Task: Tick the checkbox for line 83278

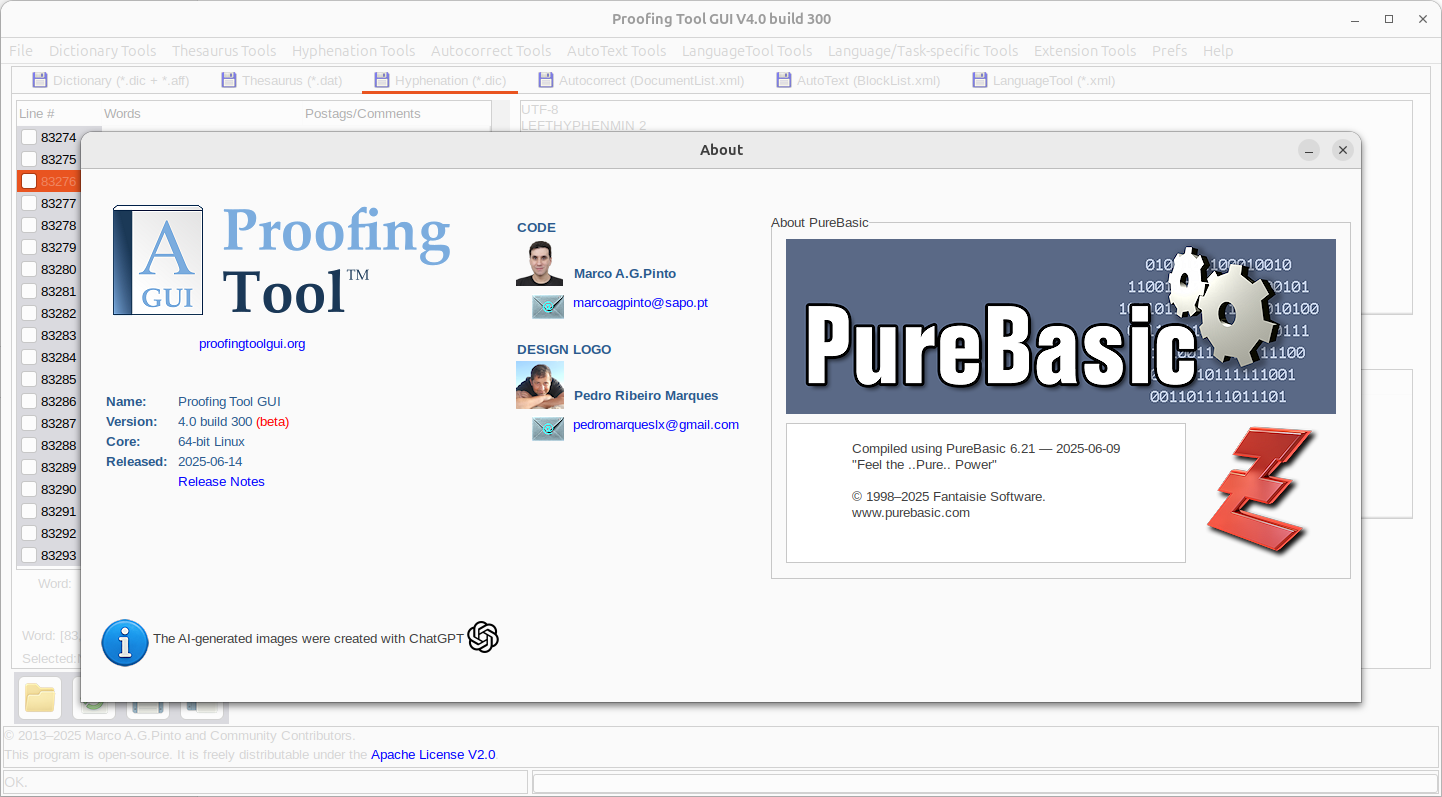Action: click(x=29, y=225)
